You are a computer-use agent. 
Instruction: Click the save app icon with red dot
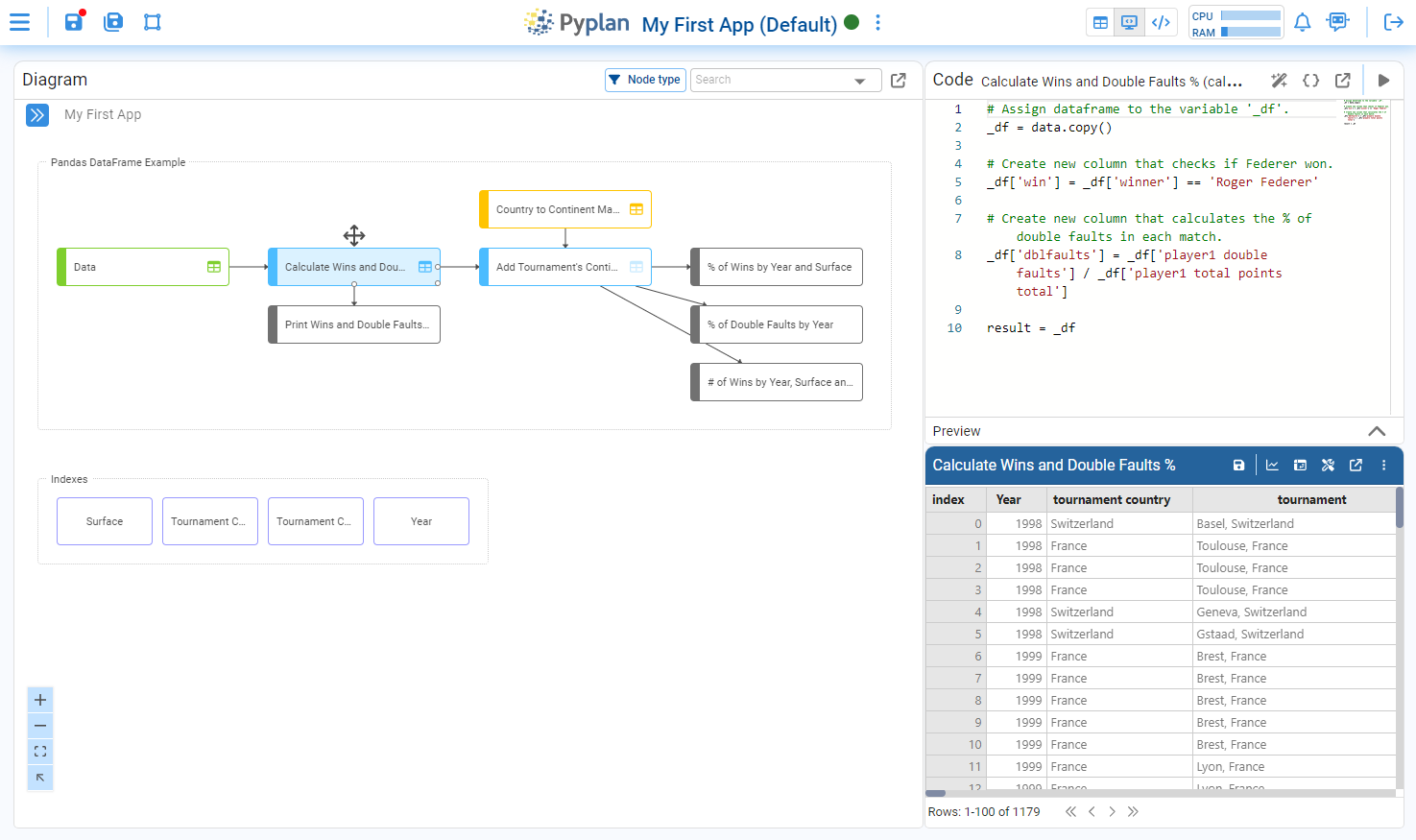point(74,21)
